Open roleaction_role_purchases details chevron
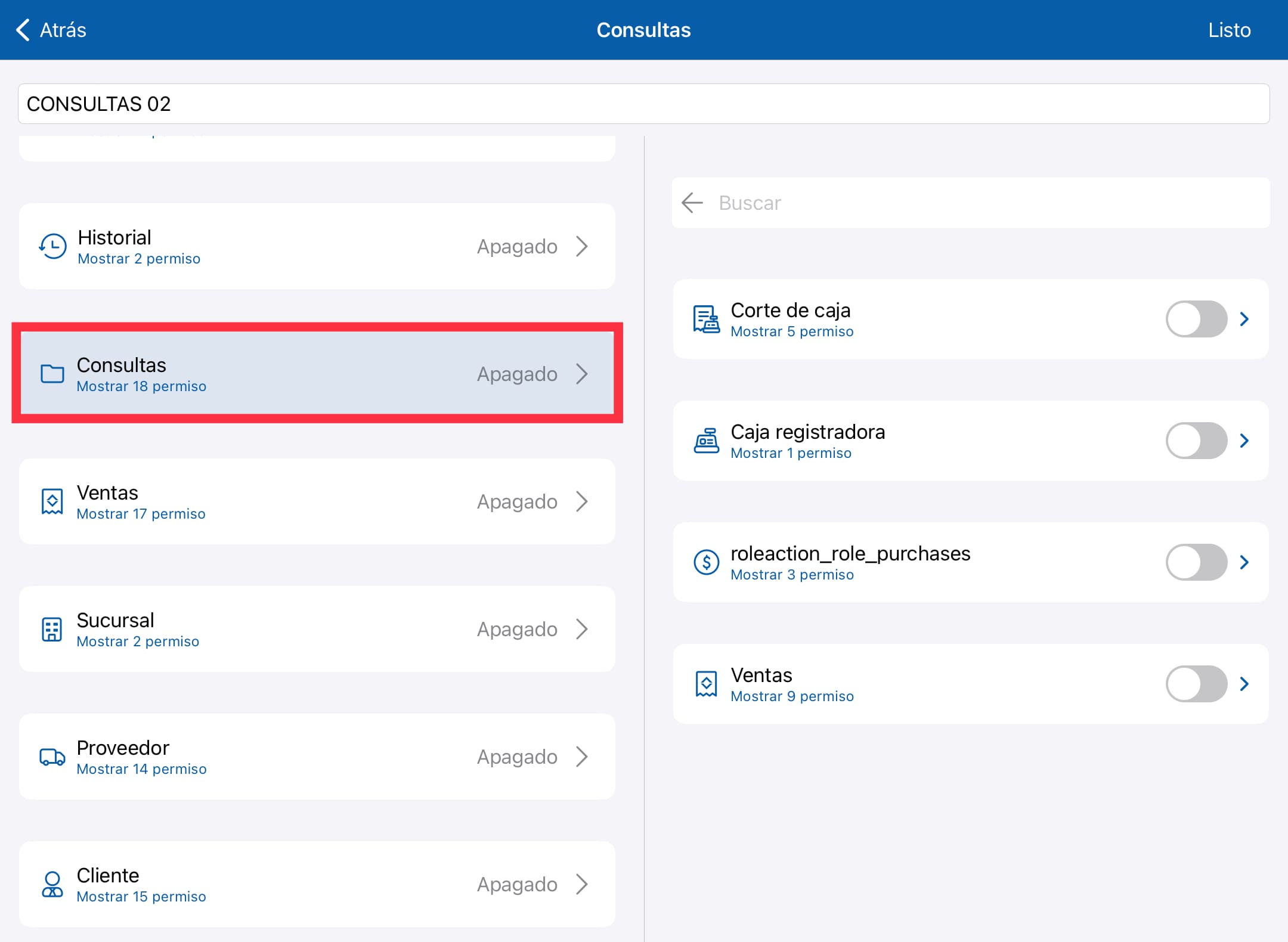Image resolution: width=1288 pixels, height=942 pixels. click(x=1244, y=562)
